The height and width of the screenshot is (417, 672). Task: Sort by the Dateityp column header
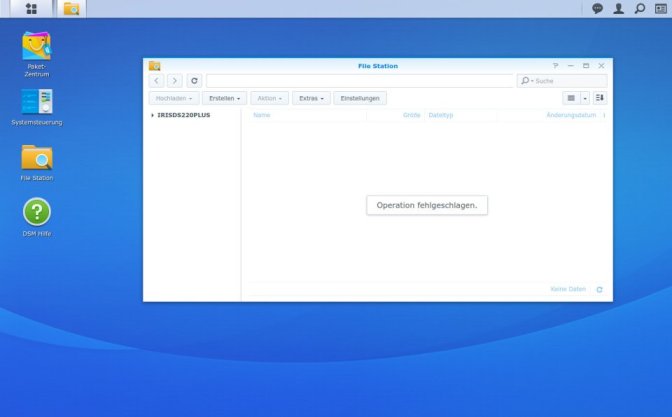[441, 115]
